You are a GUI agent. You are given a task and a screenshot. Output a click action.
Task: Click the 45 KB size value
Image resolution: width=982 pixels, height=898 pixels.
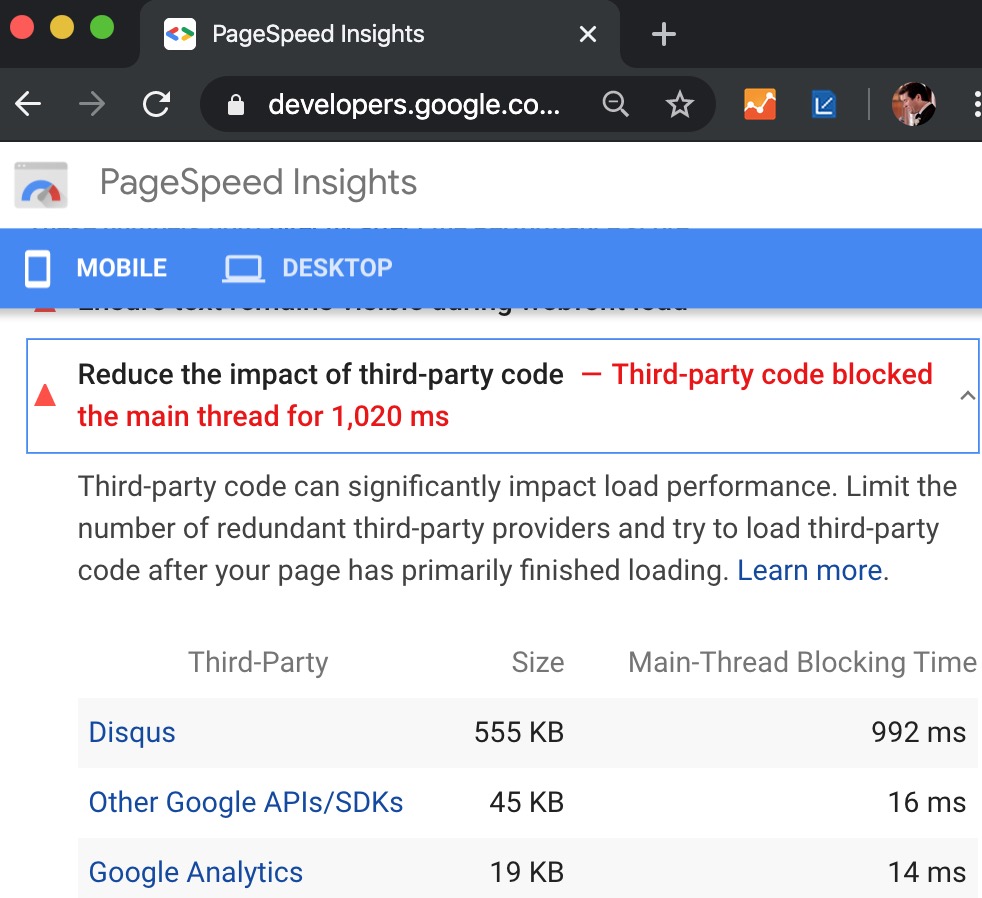(526, 803)
